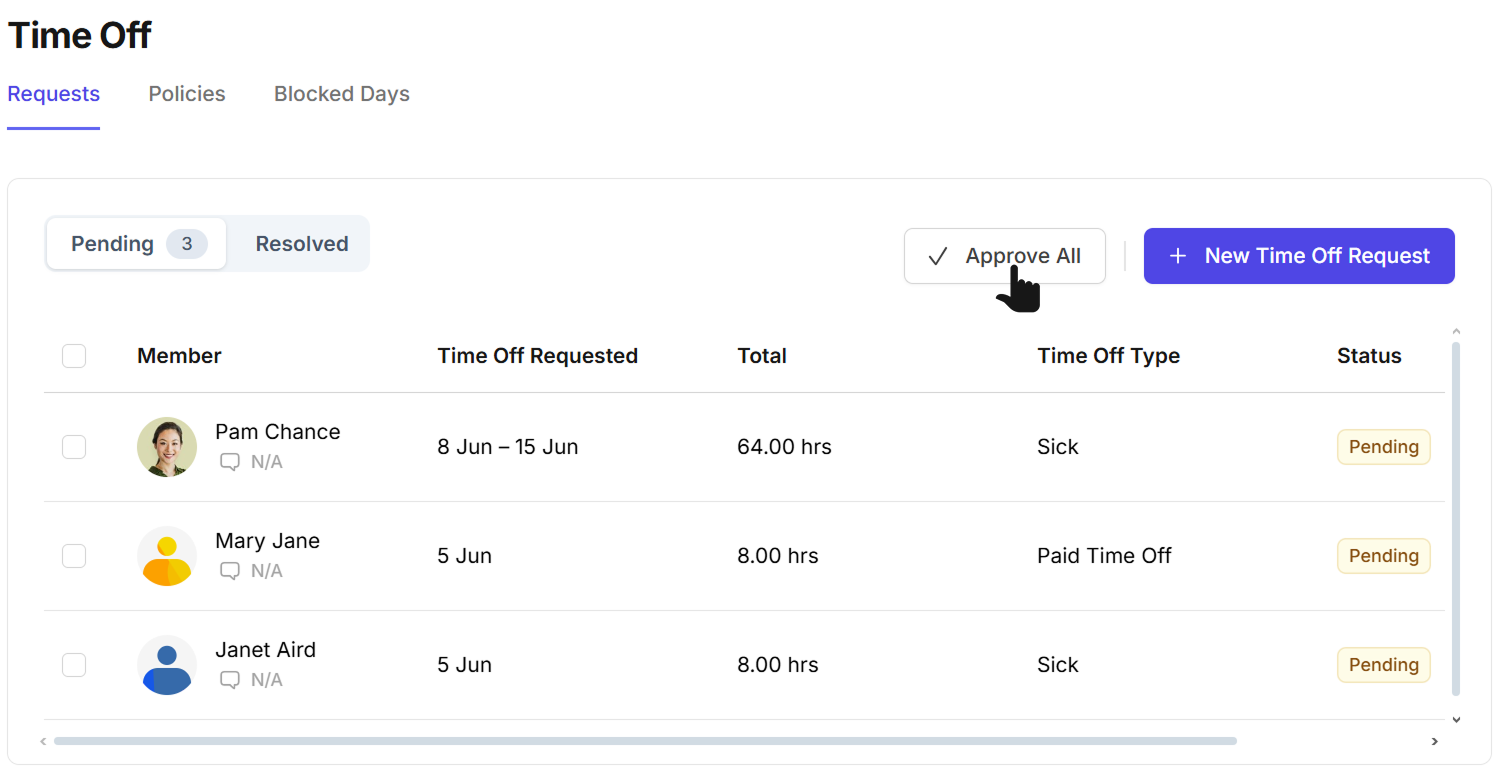The height and width of the screenshot is (774, 1500).
Task: Click the 8 Jun – 15 Jun date cell
Action: pos(508,447)
